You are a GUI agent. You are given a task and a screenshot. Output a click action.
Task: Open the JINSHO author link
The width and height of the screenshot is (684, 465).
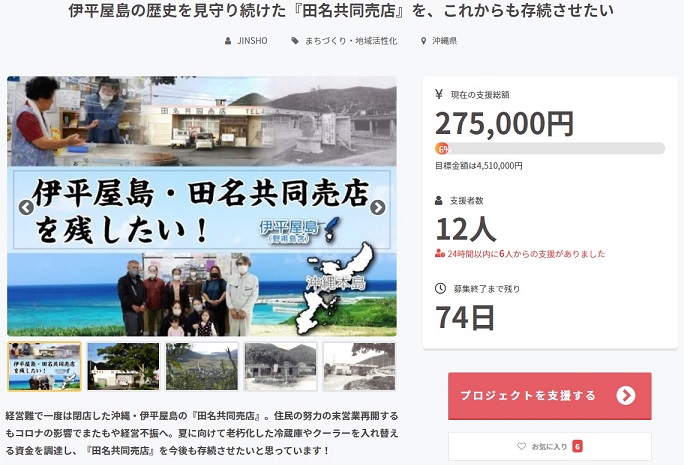[252, 41]
